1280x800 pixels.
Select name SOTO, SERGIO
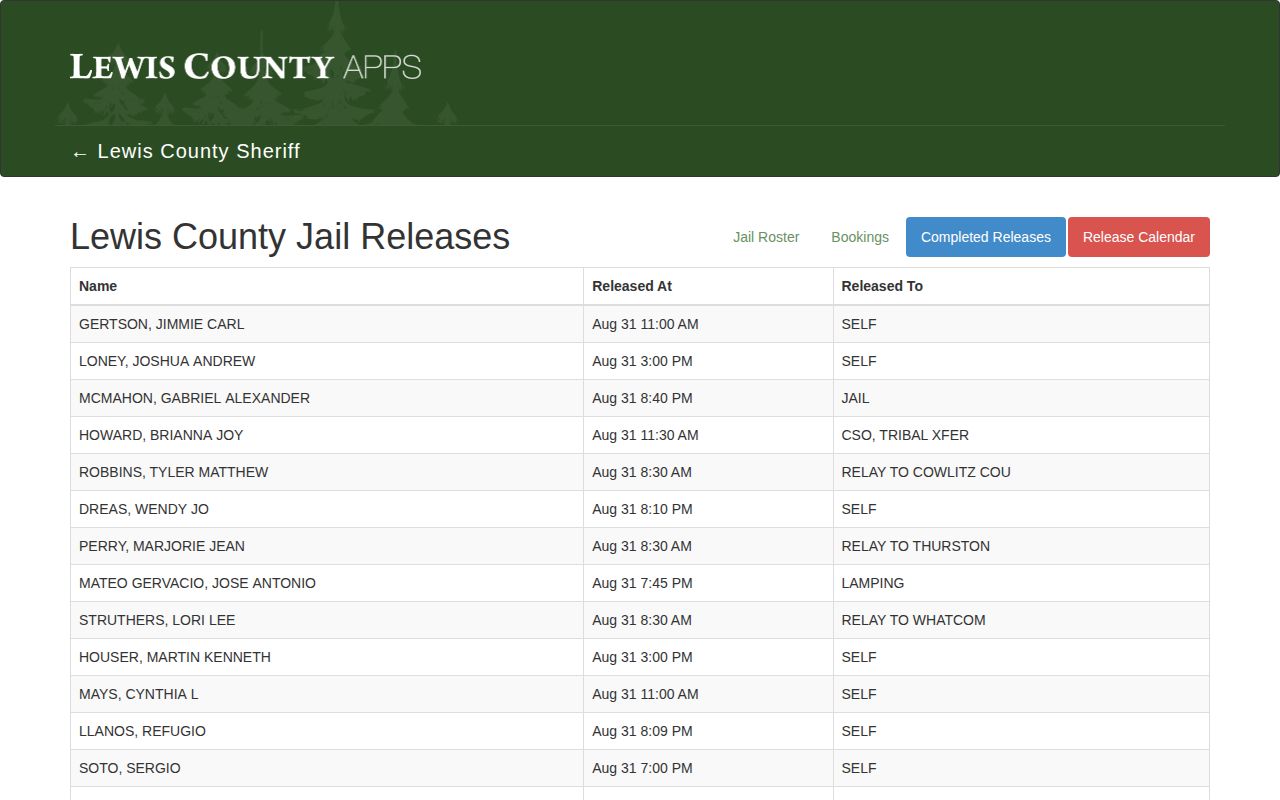(x=130, y=768)
